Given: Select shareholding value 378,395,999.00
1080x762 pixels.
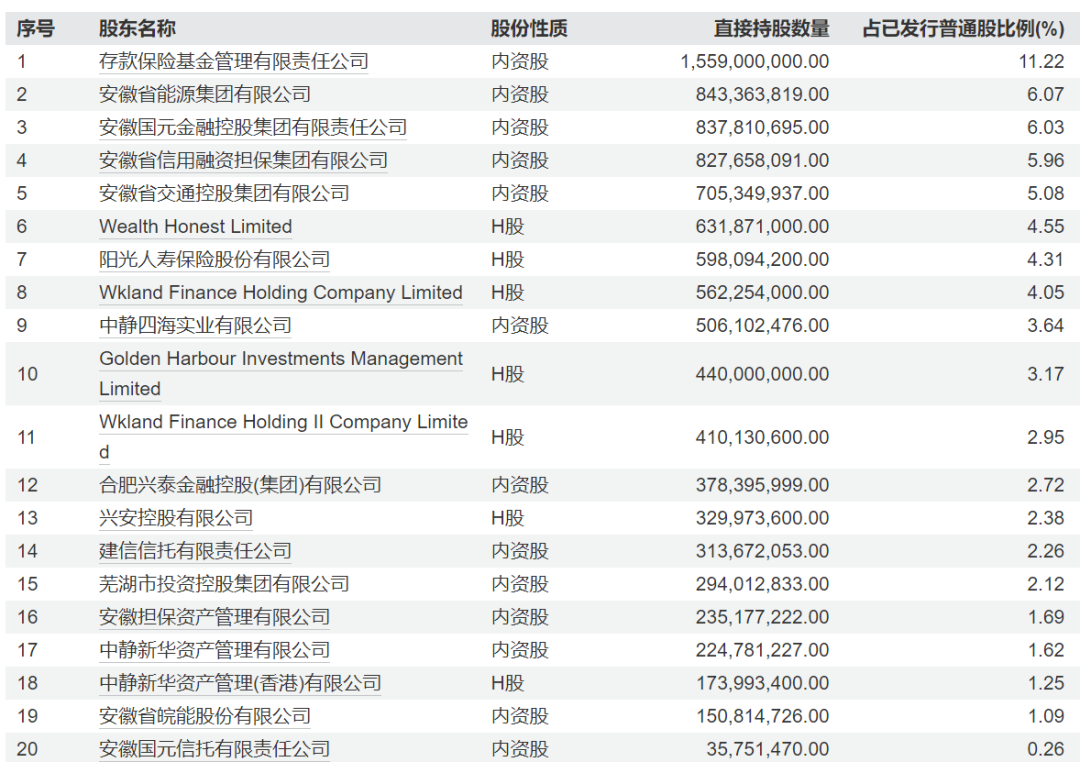Looking at the screenshot, I should (x=762, y=486).
